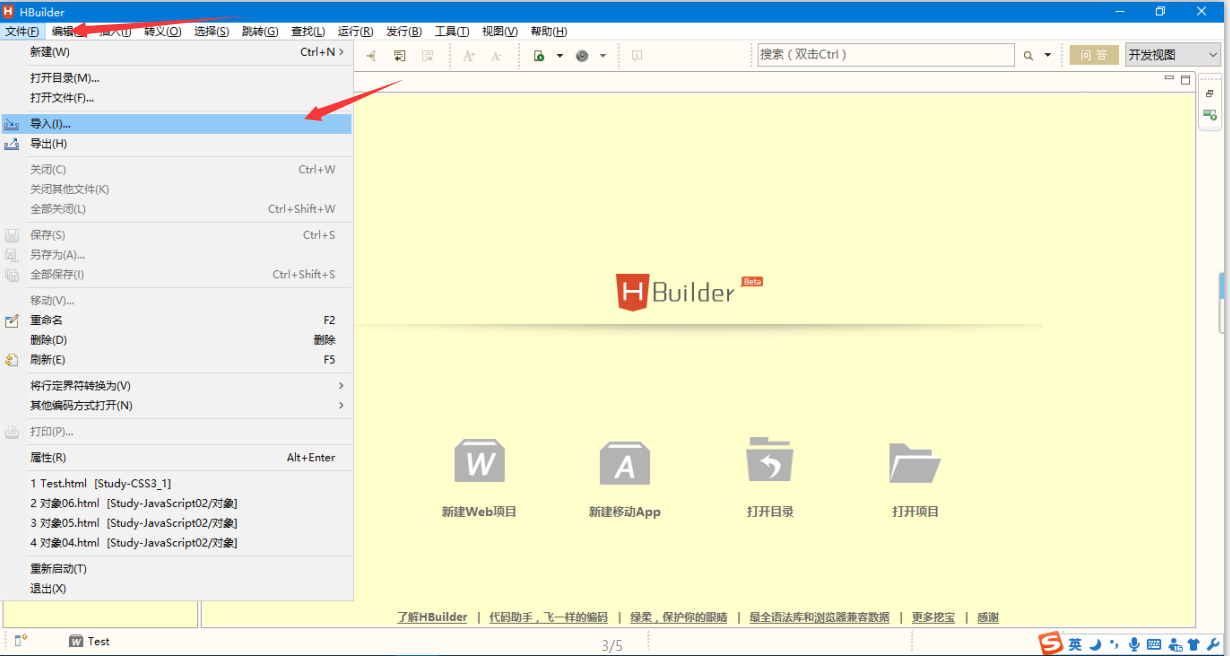Viewport: 1230px width, 656px height.
Task: Expand the search options dropdown arrow
Action: 1048,56
